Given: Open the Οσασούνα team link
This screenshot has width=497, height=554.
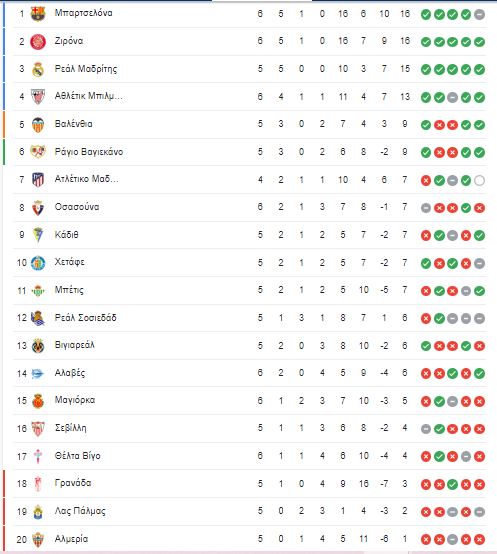Looking at the screenshot, I should click(x=77, y=207).
